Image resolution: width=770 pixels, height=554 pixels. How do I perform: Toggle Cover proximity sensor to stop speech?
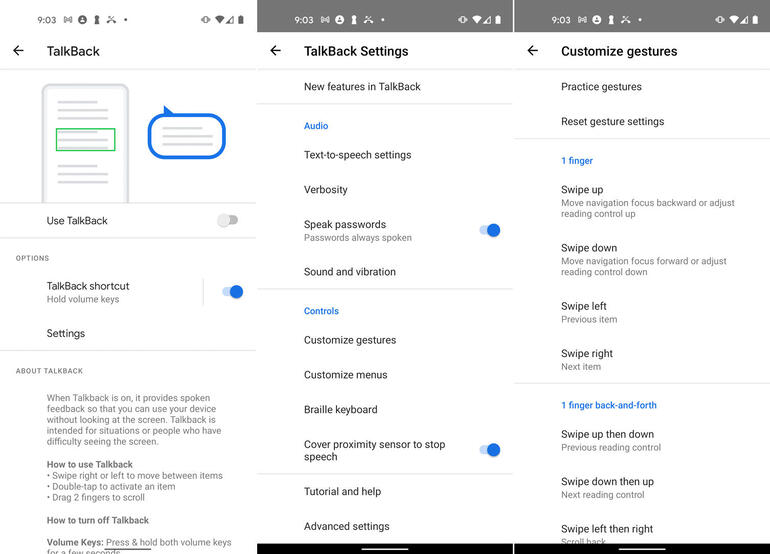pyautogui.click(x=490, y=450)
